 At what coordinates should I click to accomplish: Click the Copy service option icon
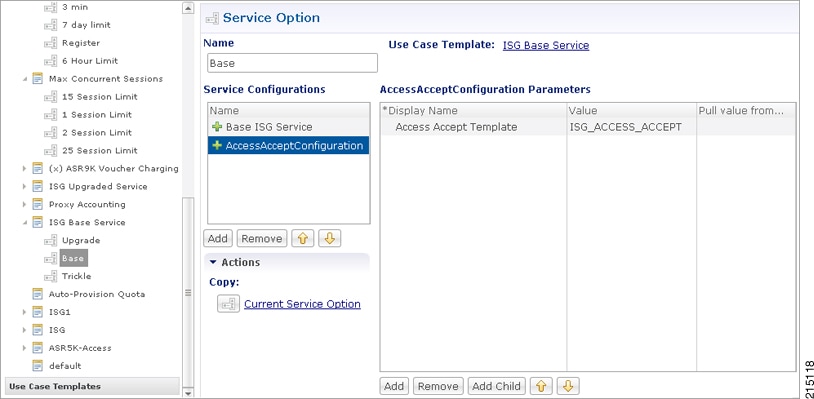pos(228,304)
